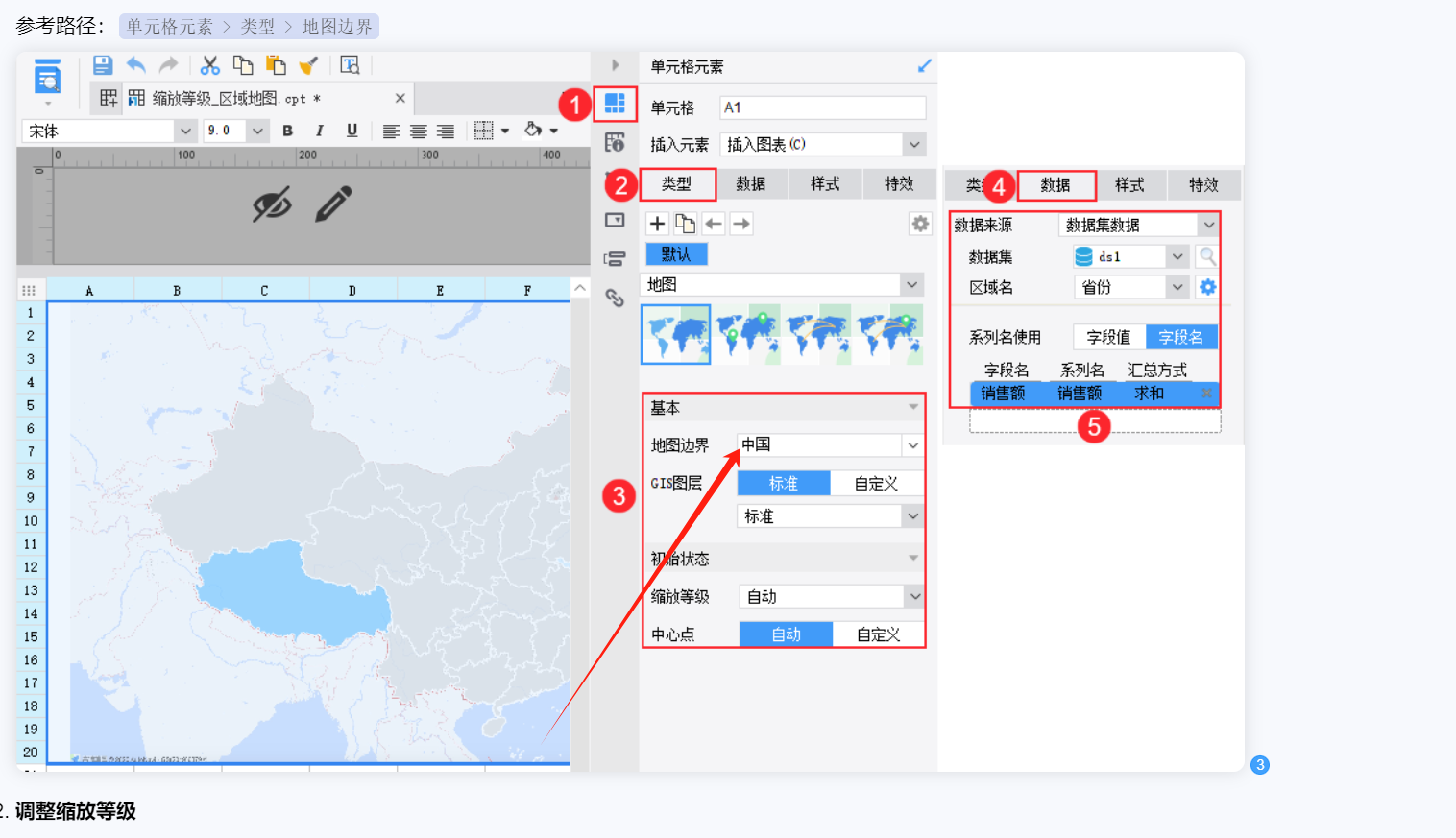
Task: Select 字段值 for 系列名使用
Action: coord(1109,337)
